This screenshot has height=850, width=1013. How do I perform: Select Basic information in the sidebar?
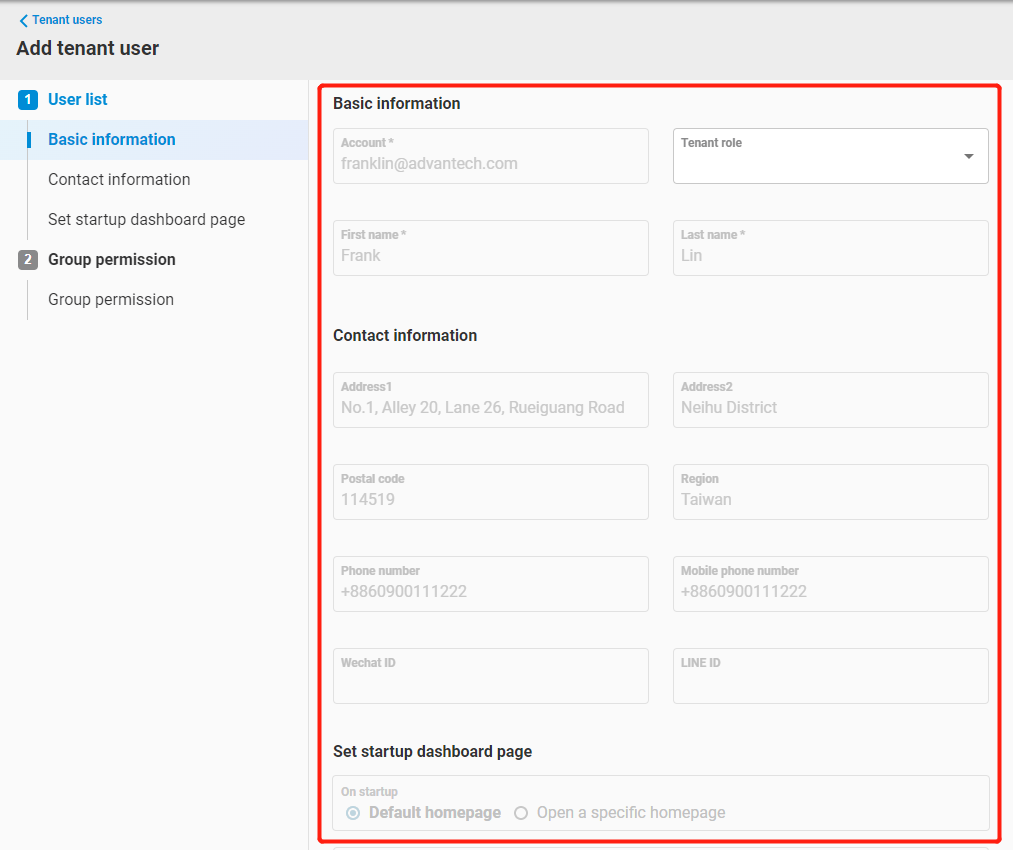[x=112, y=140]
